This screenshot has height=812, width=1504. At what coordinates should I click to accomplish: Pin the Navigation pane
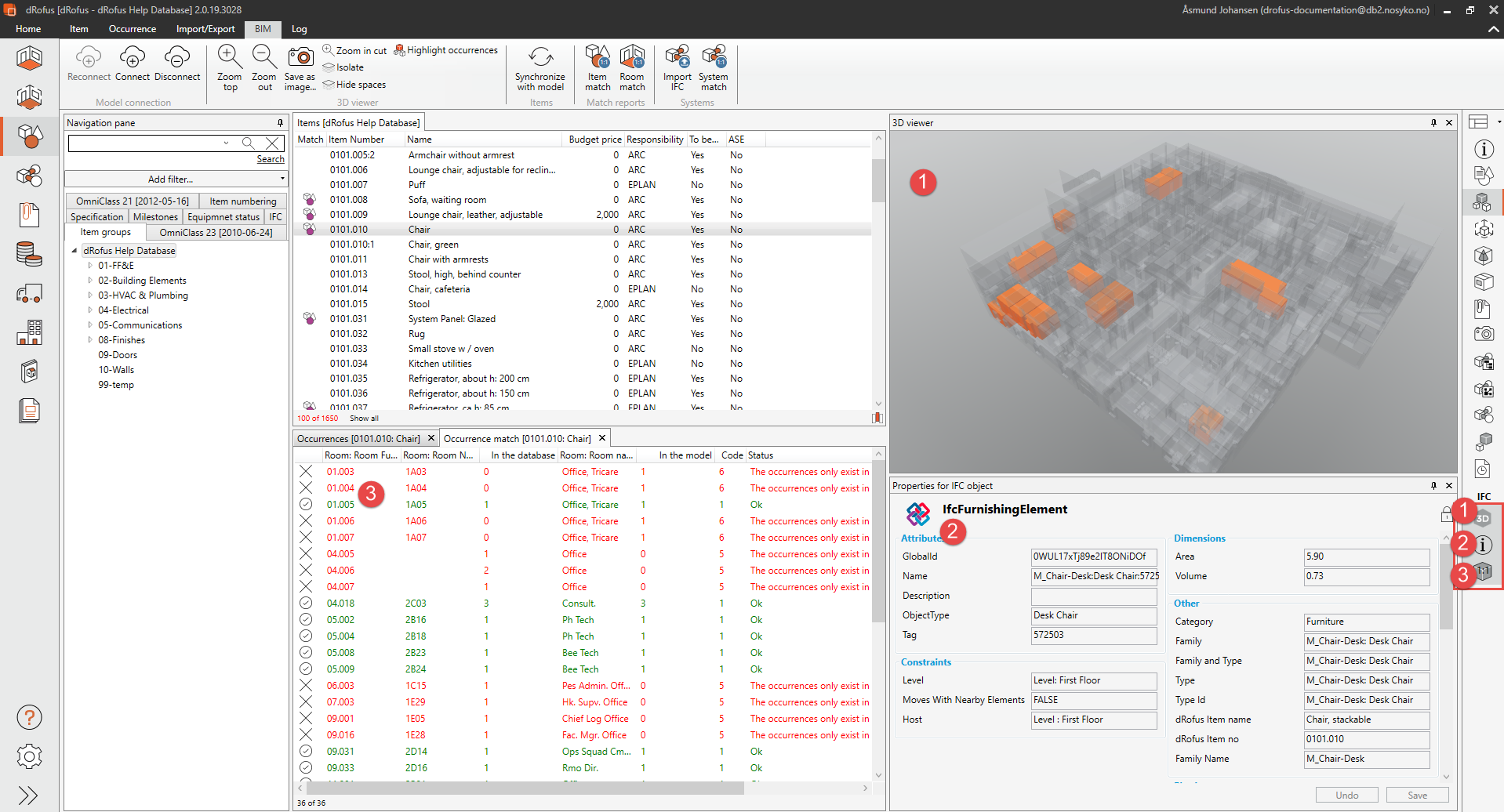click(280, 123)
